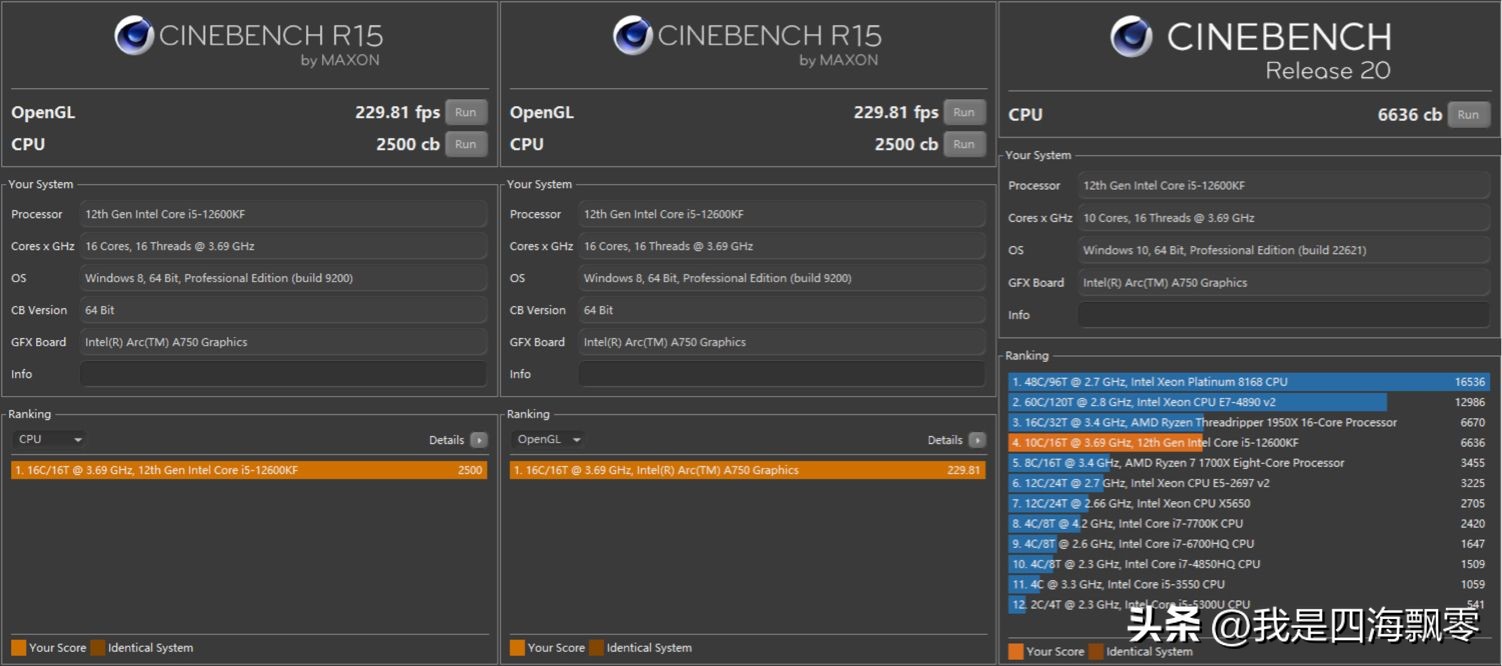Click the Identical System legend icon in Release 20
Image resolution: width=1502 pixels, height=666 pixels.
[1097, 651]
